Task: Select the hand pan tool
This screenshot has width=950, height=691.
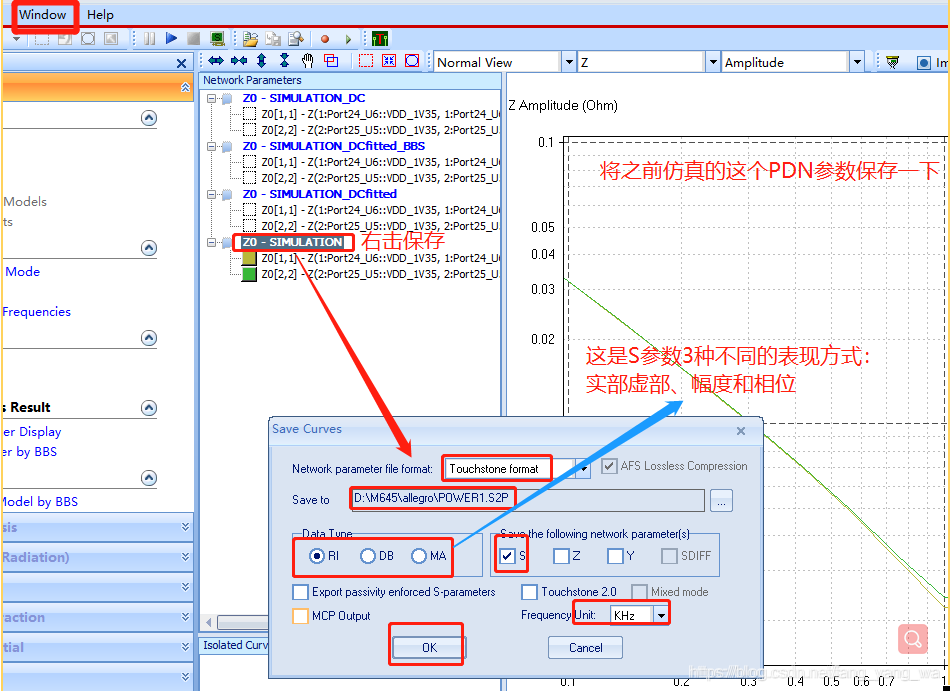Action: point(308,61)
